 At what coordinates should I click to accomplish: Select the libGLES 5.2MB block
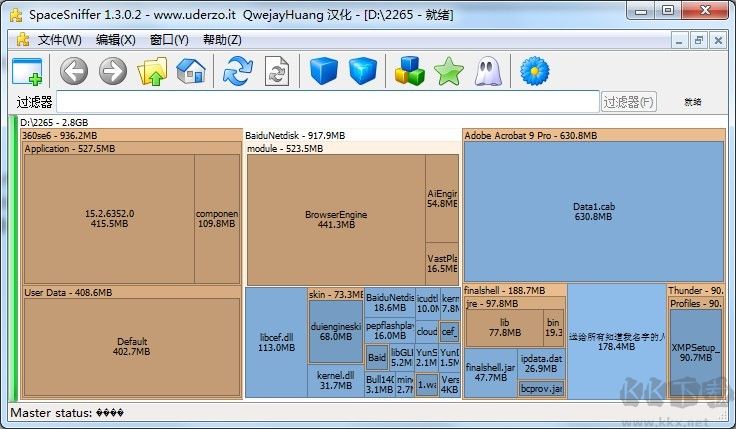pyautogui.click(x=402, y=358)
